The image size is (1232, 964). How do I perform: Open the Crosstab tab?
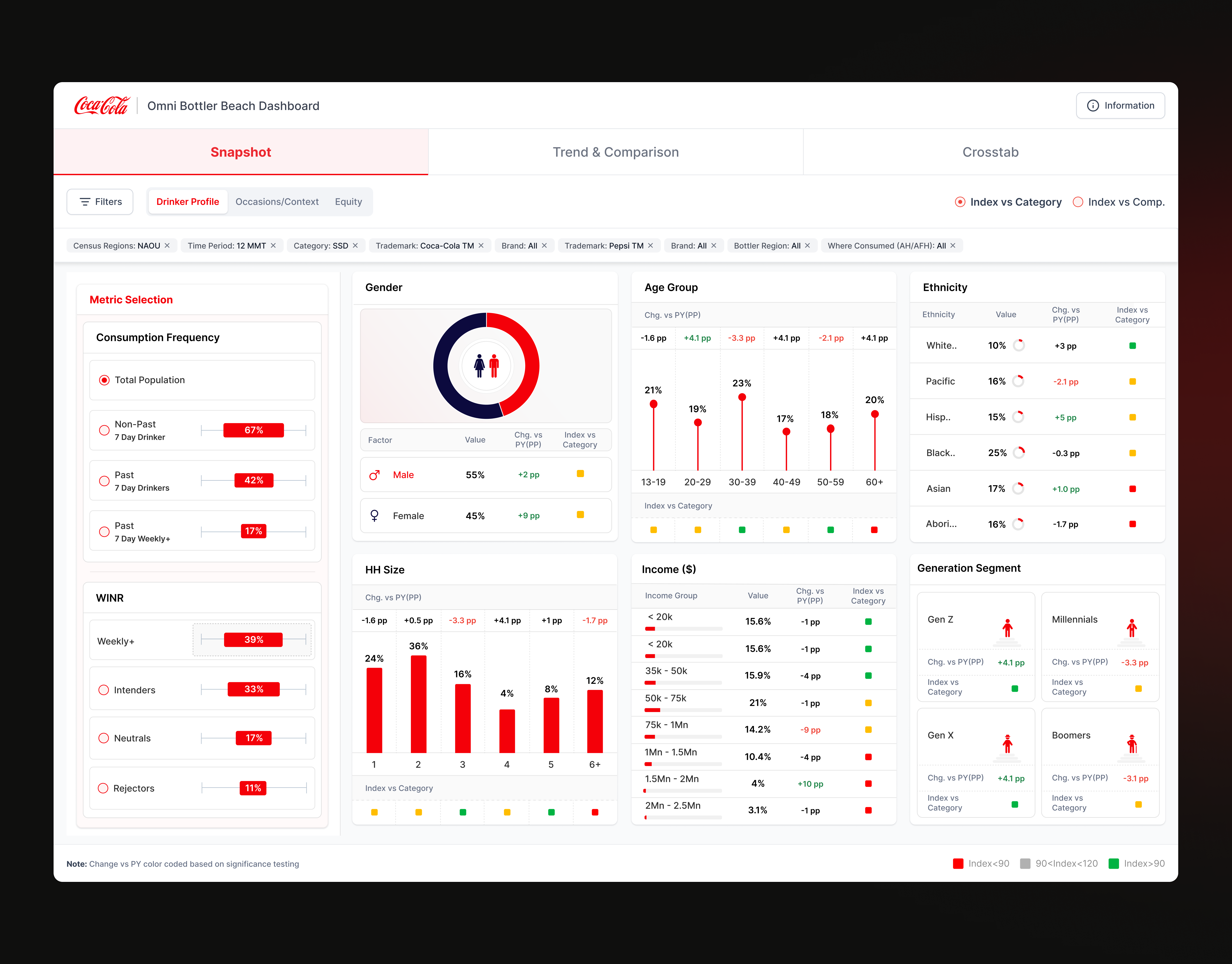click(x=991, y=152)
